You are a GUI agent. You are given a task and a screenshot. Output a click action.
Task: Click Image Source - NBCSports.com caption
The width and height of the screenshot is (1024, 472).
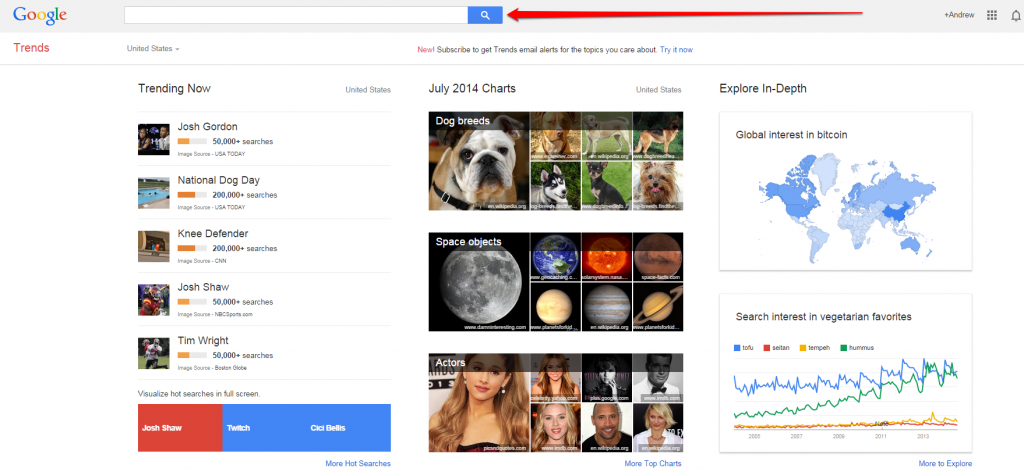point(215,315)
